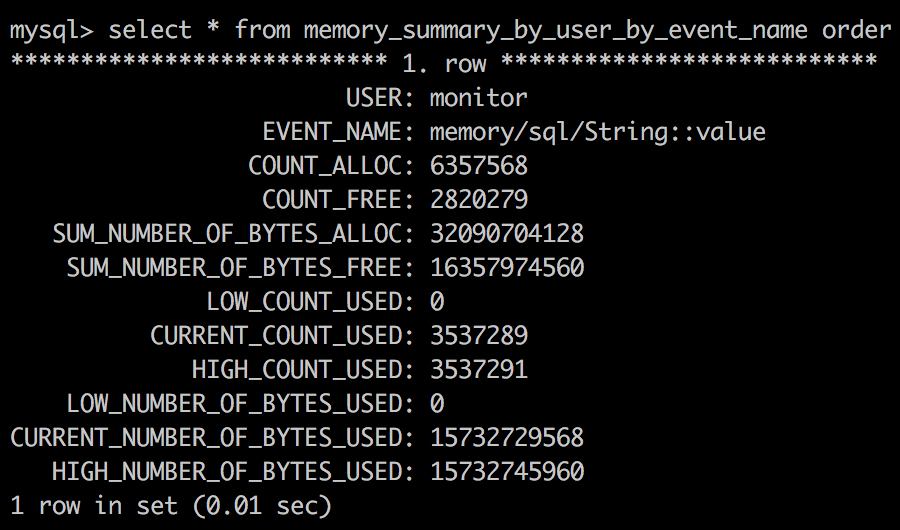
Task: Click the word "order" in the query
Action: point(856,30)
